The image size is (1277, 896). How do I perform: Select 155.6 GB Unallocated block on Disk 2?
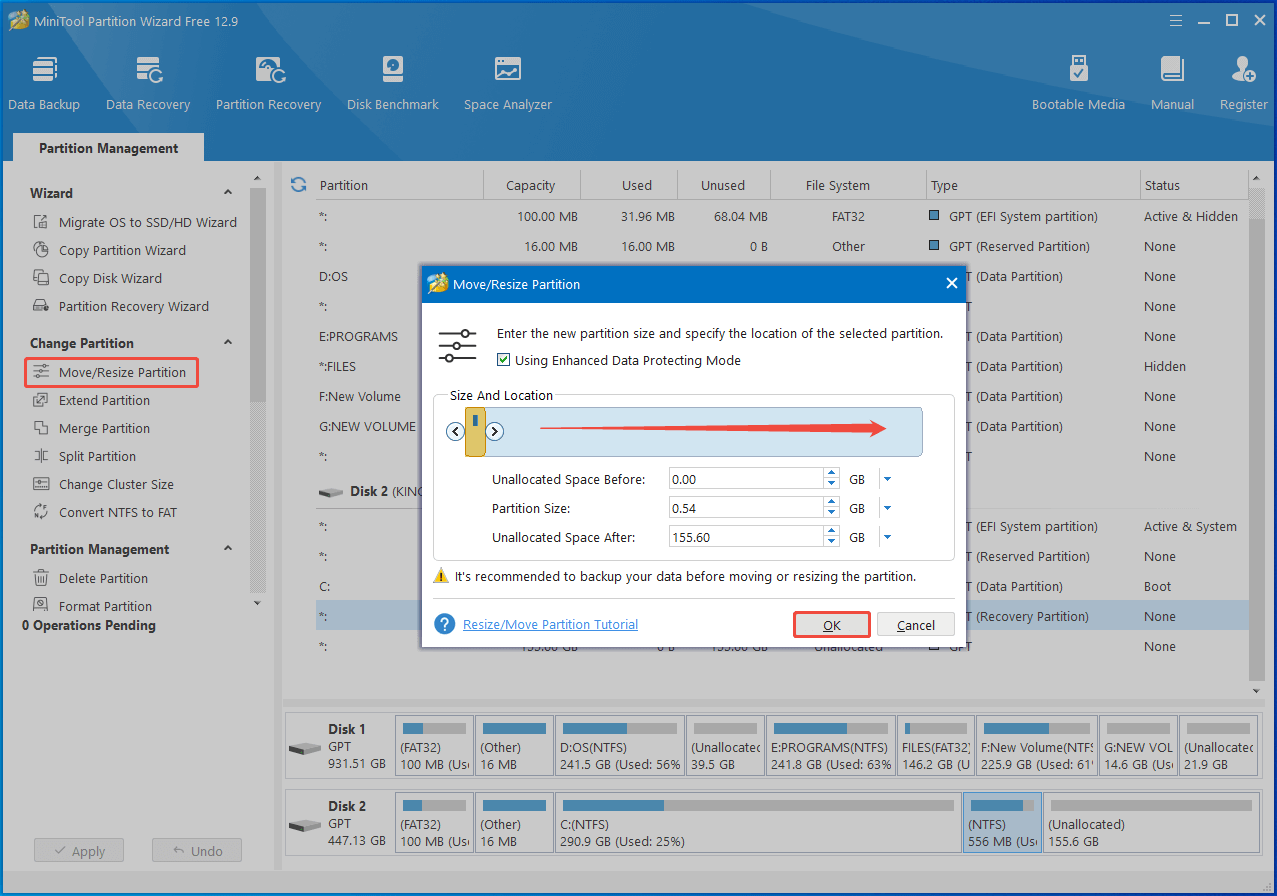tap(1150, 822)
